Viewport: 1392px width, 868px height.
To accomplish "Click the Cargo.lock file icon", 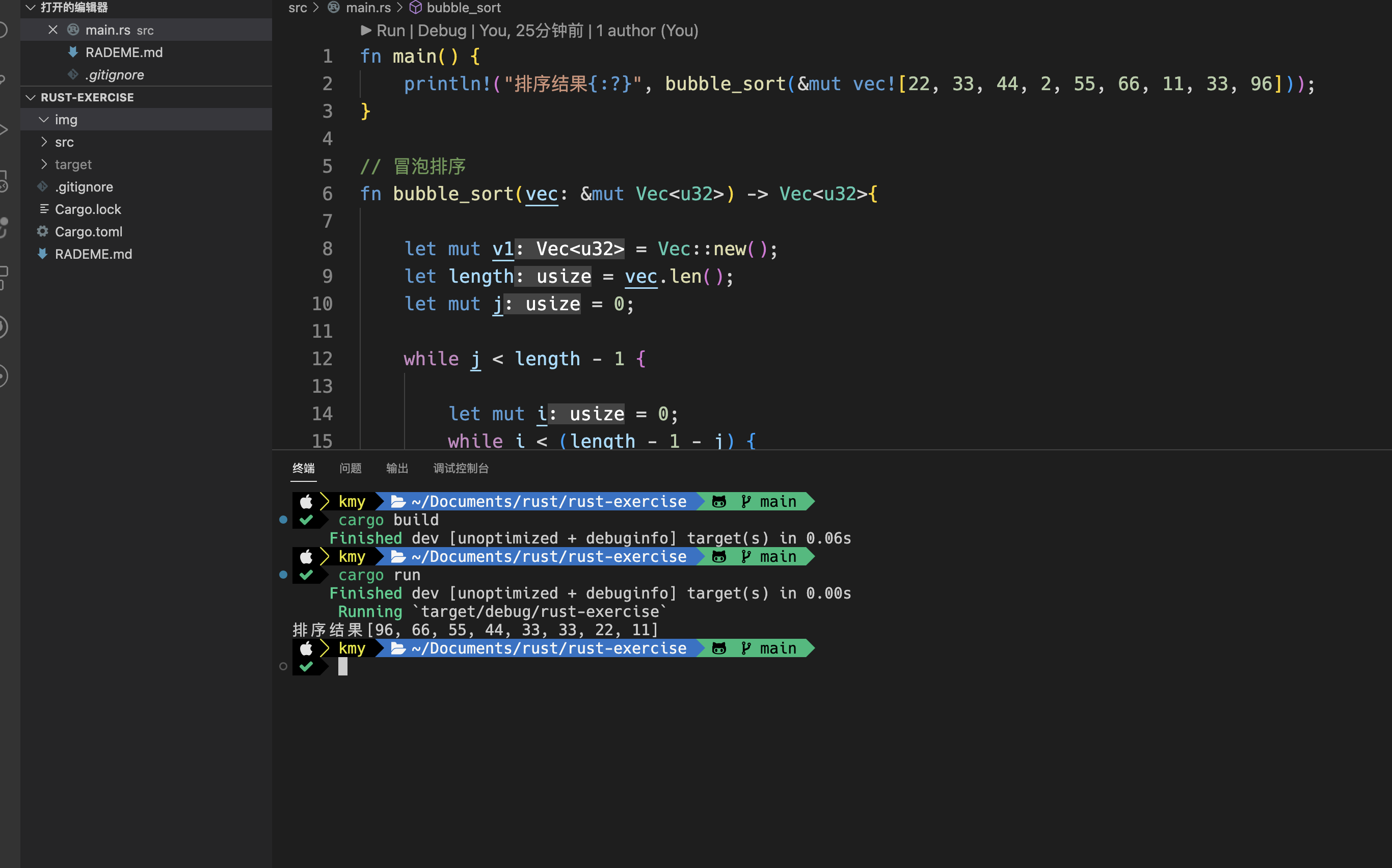I will 44,209.
